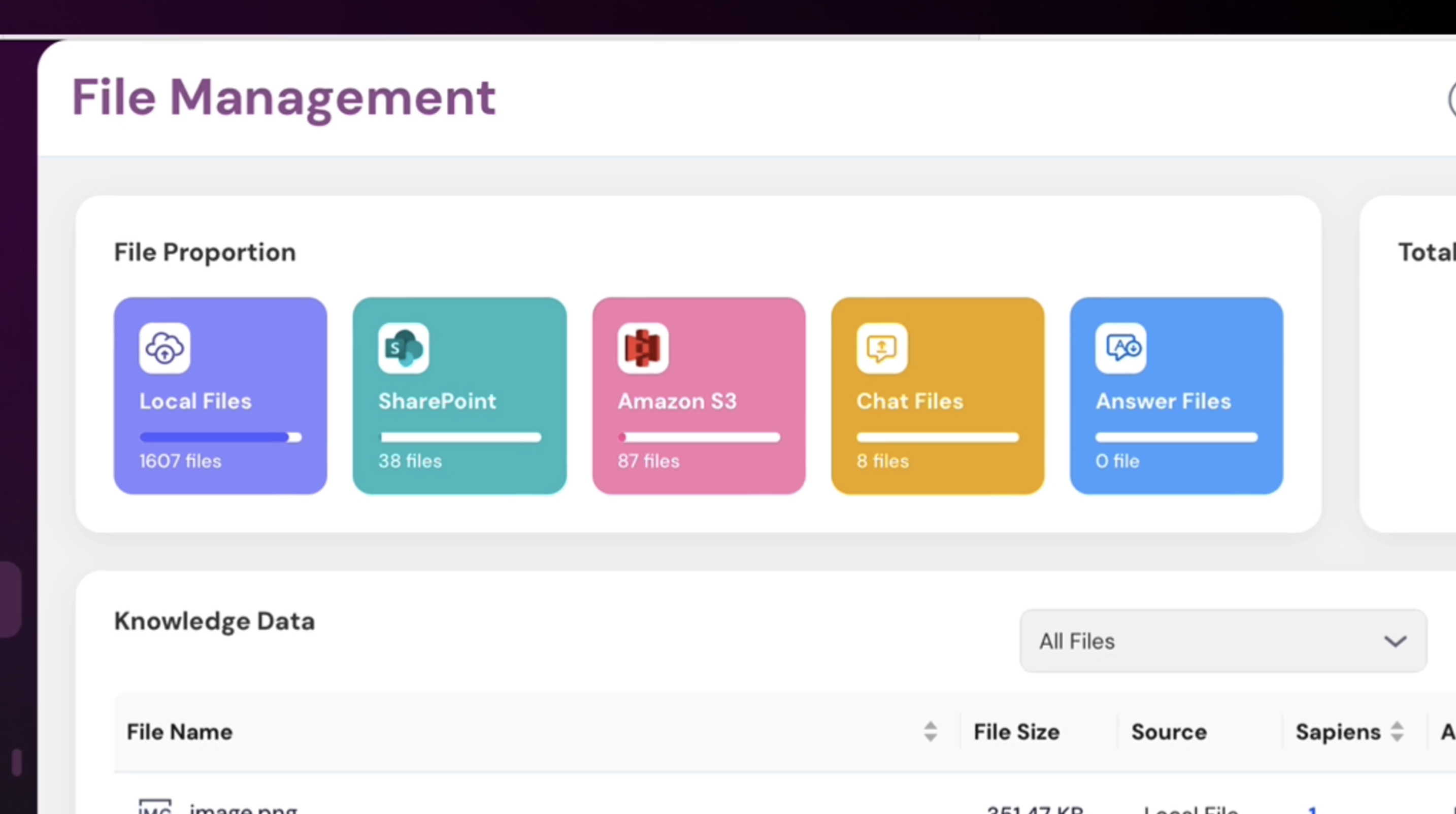The width and height of the screenshot is (1456, 814).
Task: Select the SharePoint card title
Action: 437,401
